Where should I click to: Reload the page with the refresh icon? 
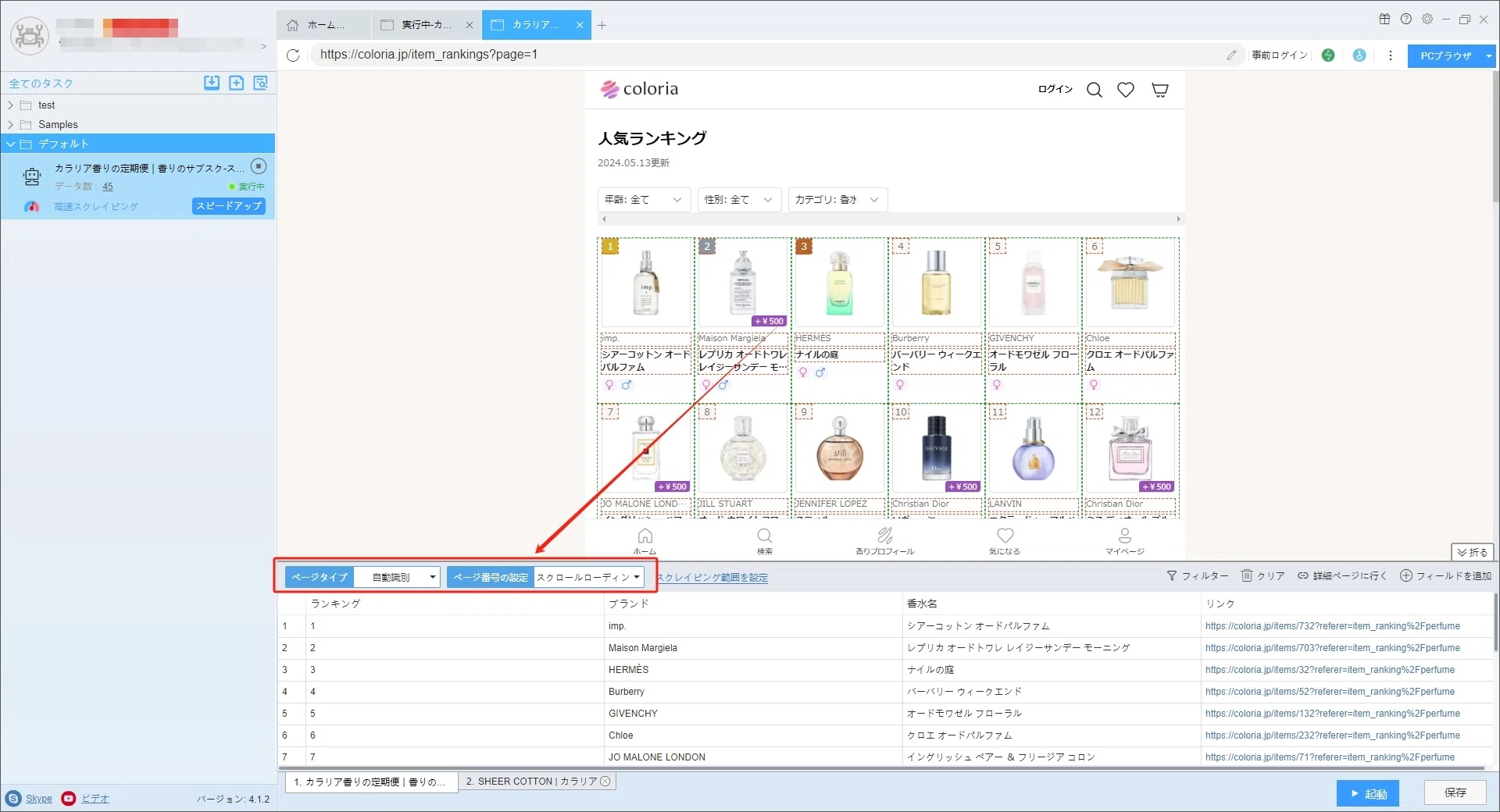click(x=293, y=55)
